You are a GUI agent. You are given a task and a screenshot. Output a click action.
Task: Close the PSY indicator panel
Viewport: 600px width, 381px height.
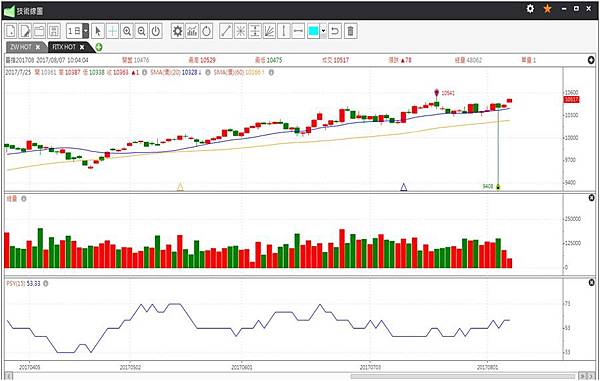591,283
